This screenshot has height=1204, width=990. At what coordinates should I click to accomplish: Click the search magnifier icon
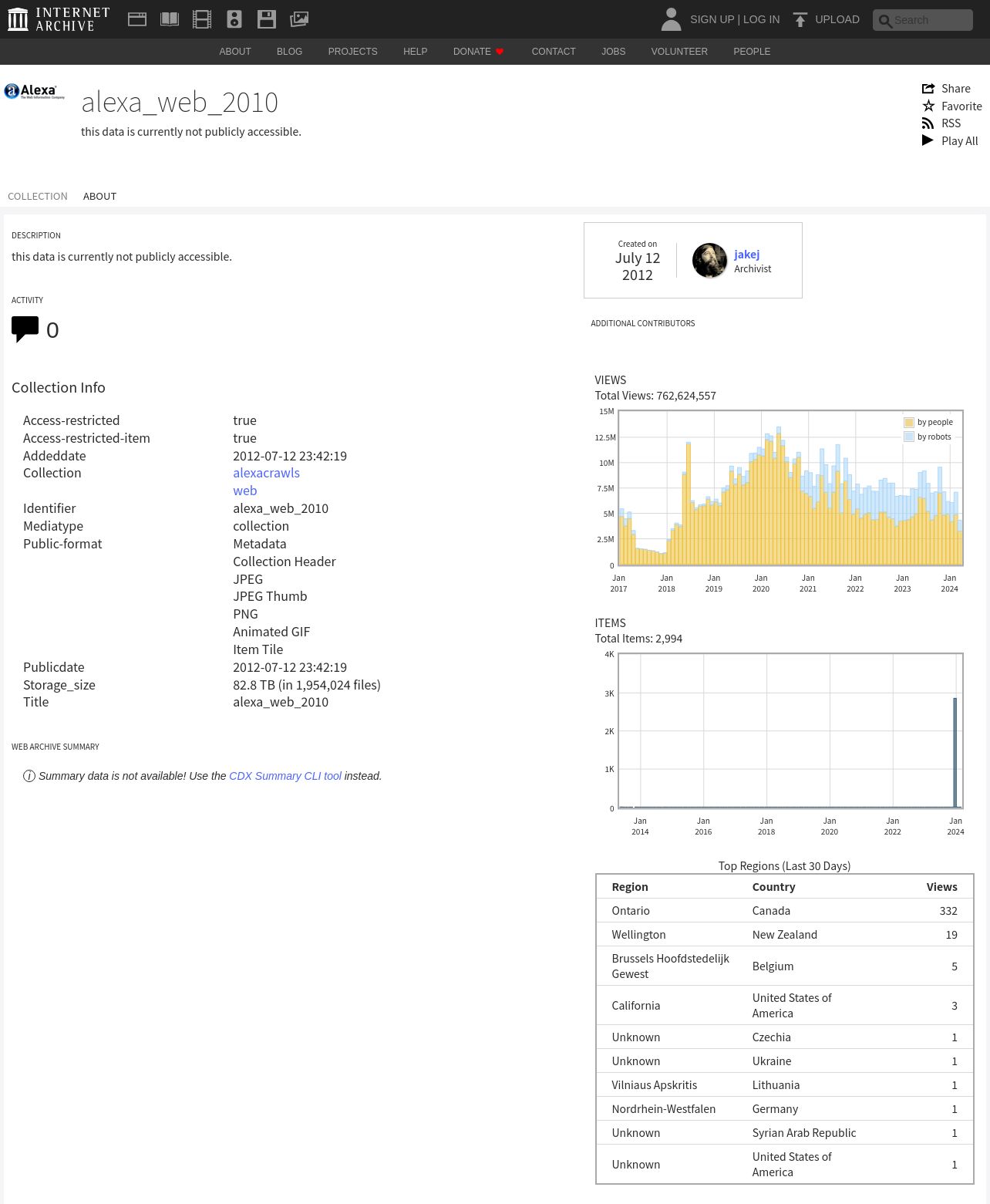(885, 21)
